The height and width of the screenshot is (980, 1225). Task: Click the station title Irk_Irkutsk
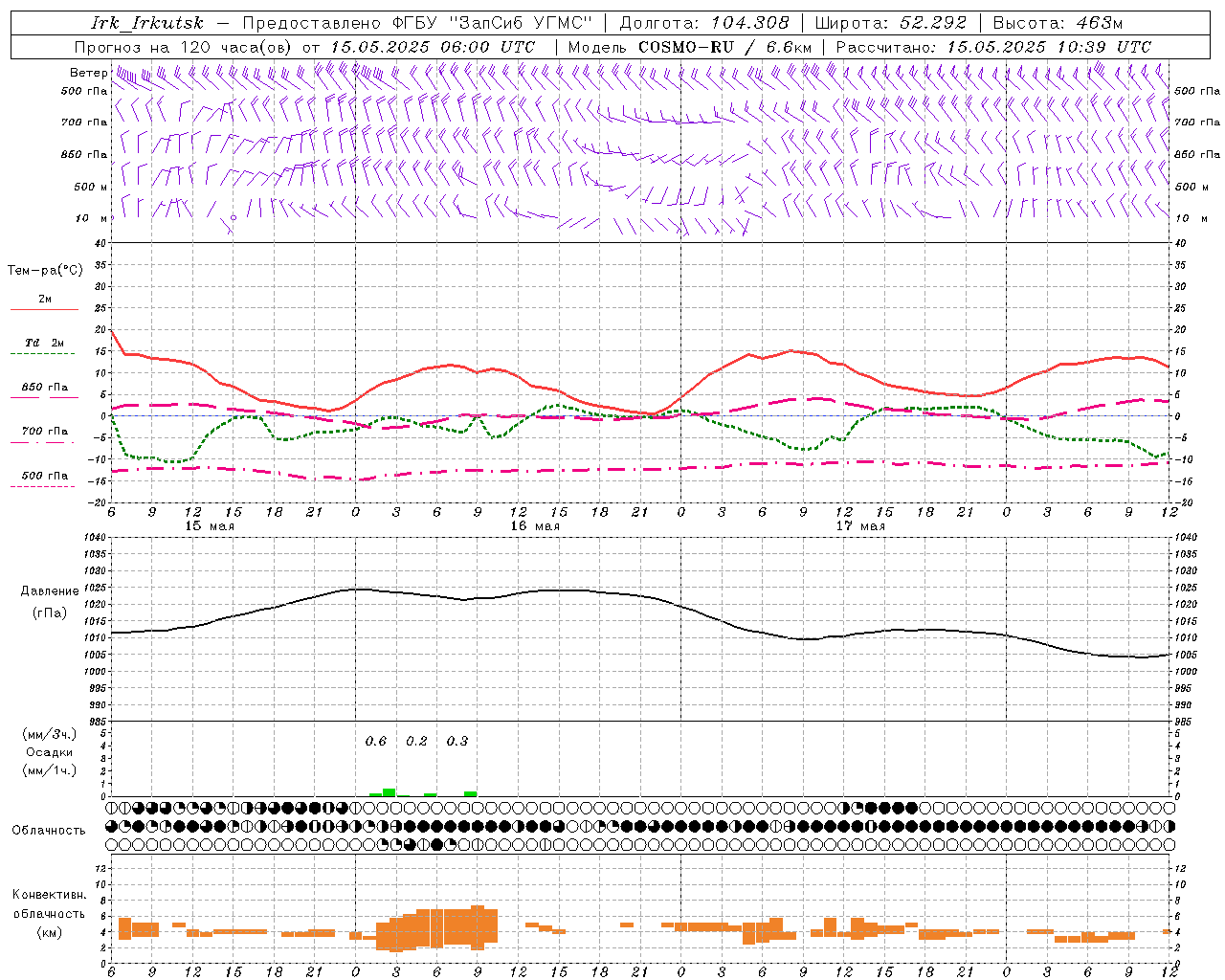coord(146,23)
